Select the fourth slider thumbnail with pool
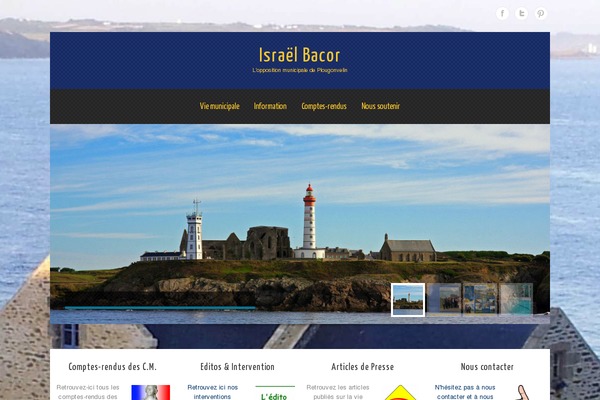The image size is (600, 400). pyautogui.click(x=516, y=299)
